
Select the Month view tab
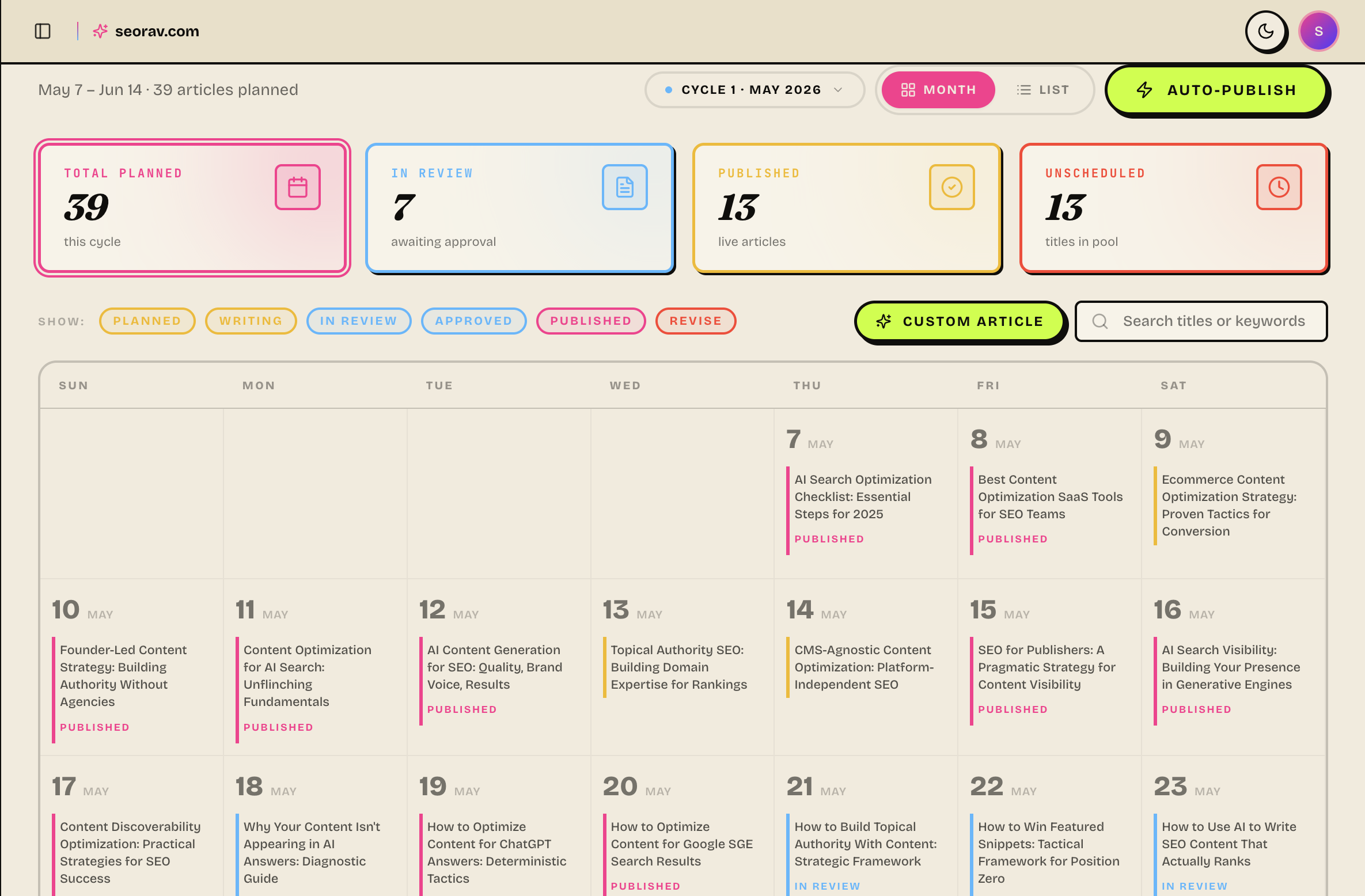(x=938, y=90)
